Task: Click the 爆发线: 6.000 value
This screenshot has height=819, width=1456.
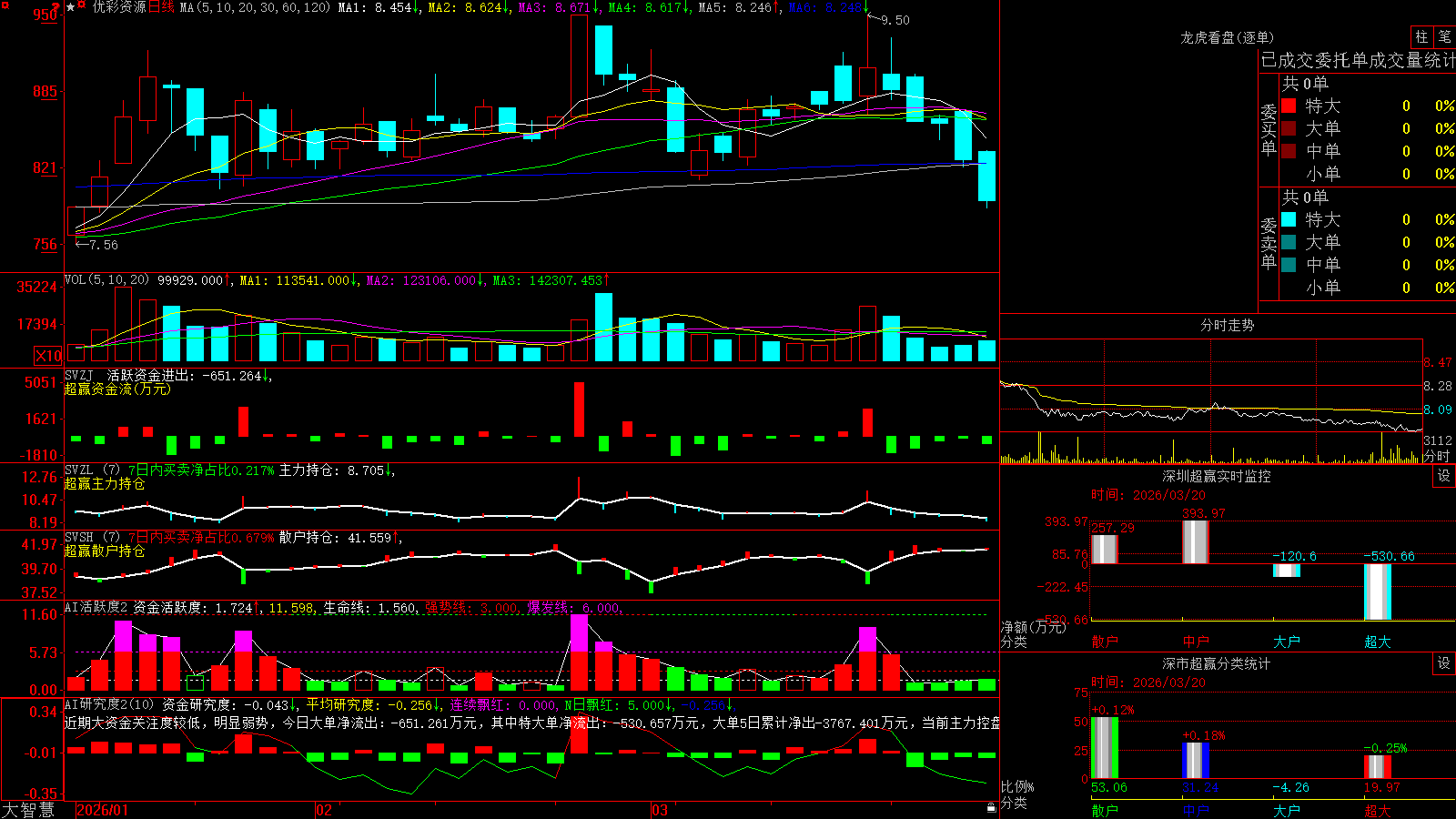Action: click(x=574, y=608)
